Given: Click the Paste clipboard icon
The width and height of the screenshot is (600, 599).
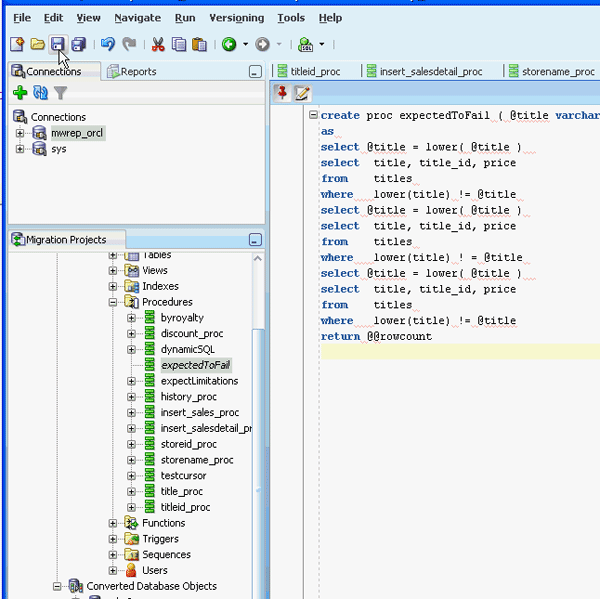Looking at the screenshot, I should tap(199, 44).
